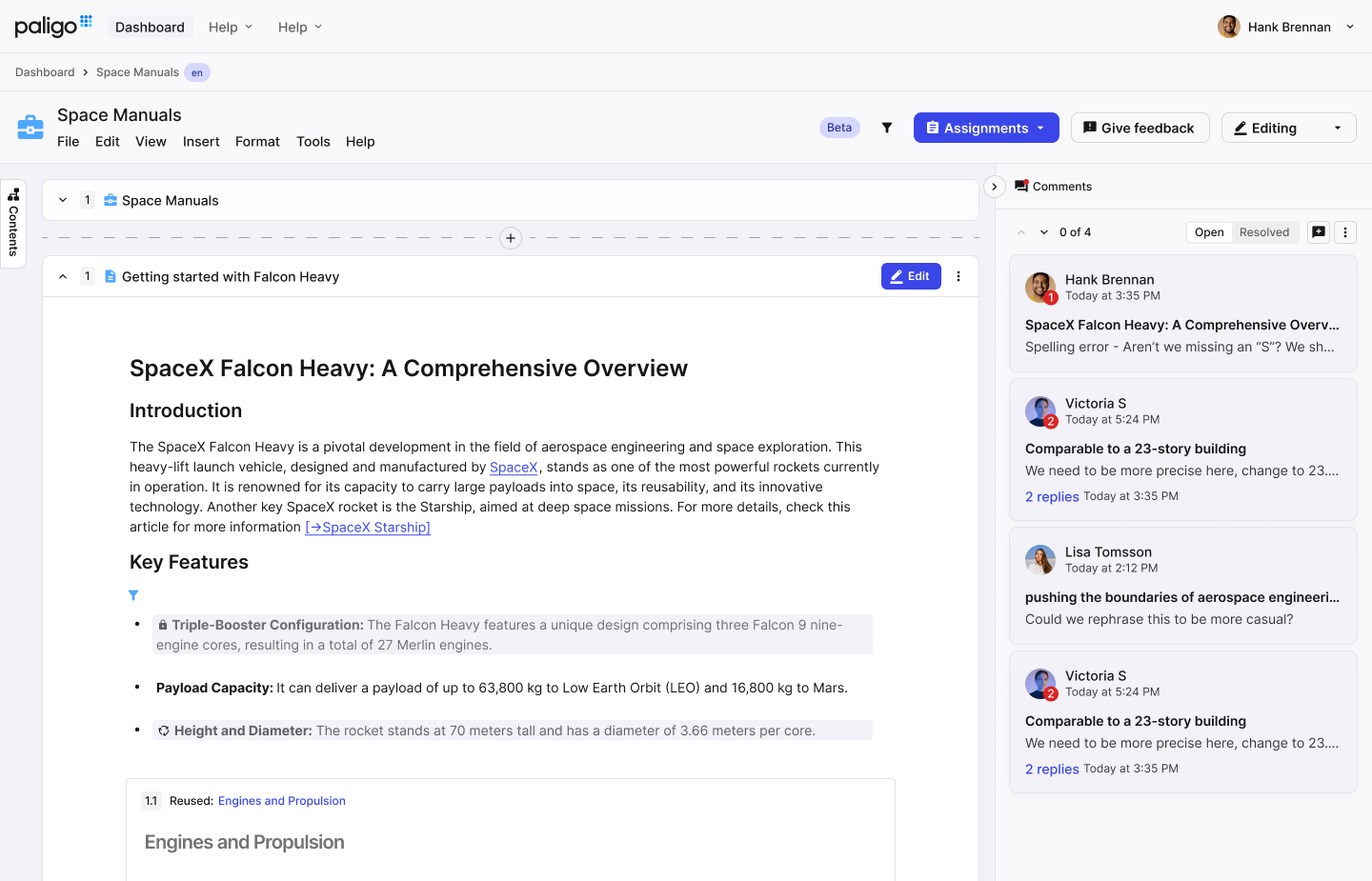Click the last Victoria S avatar with badge

pyautogui.click(x=1040, y=684)
